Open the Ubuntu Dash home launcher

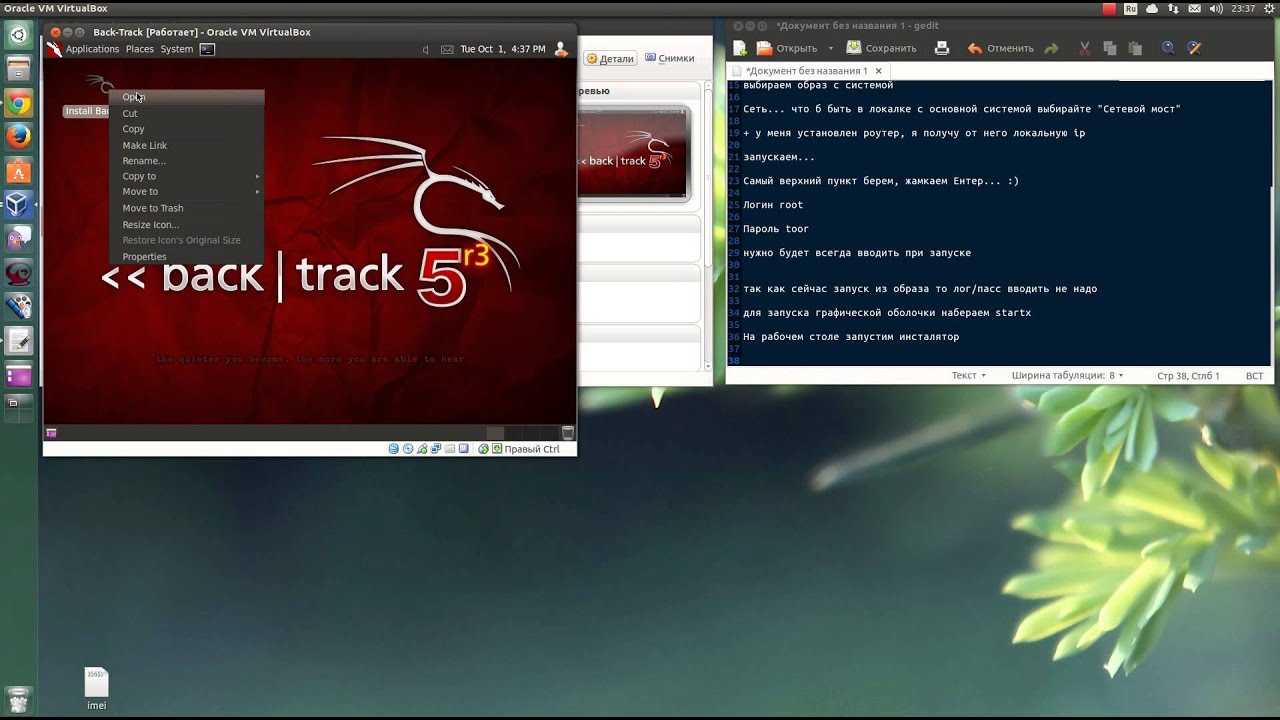coord(18,37)
